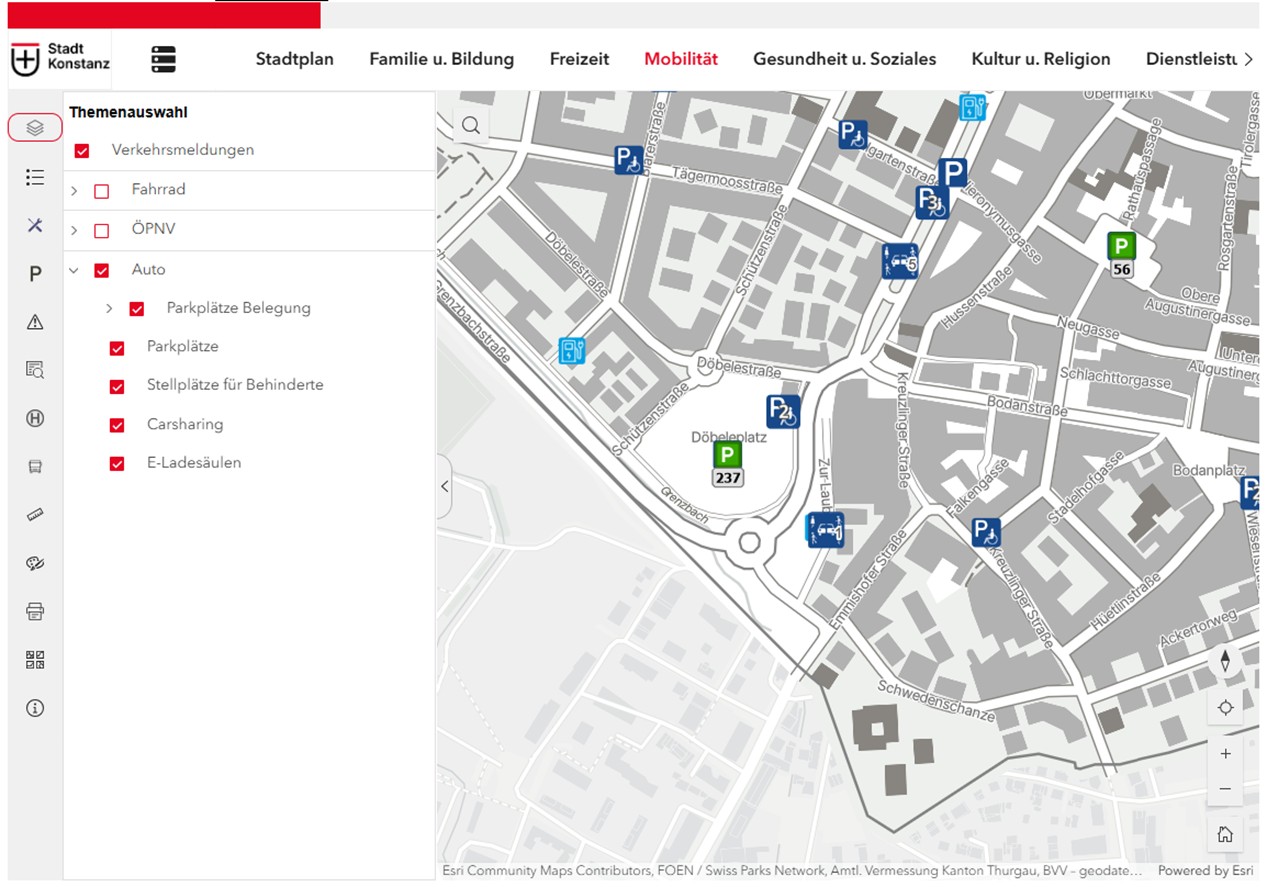The height and width of the screenshot is (887, 1267).
Task: Click the info icon at sidebar bottom
Action: click(34, 707)
